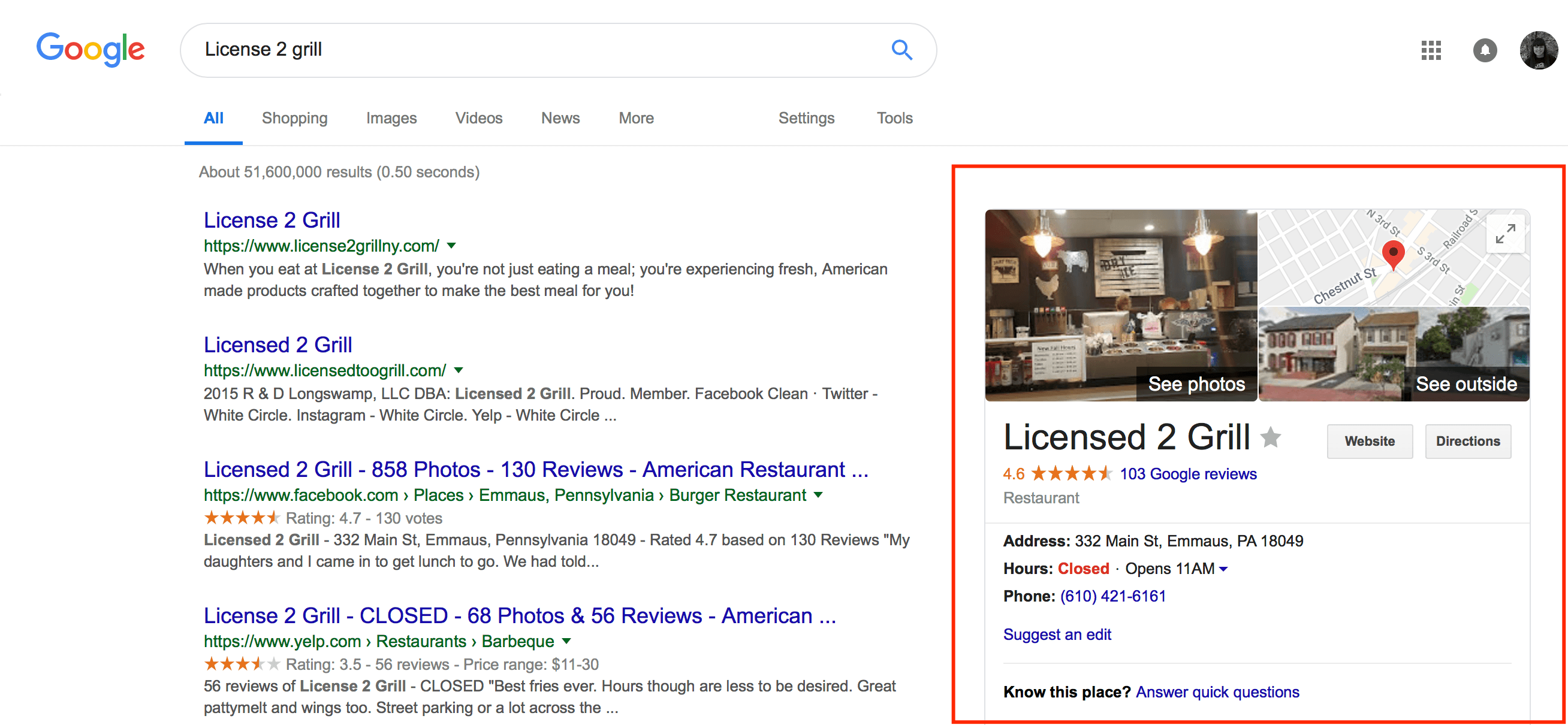Save Licensed 2 Grill with star icon
This screenshot has height=725, width=1568.
[1270, 436]
